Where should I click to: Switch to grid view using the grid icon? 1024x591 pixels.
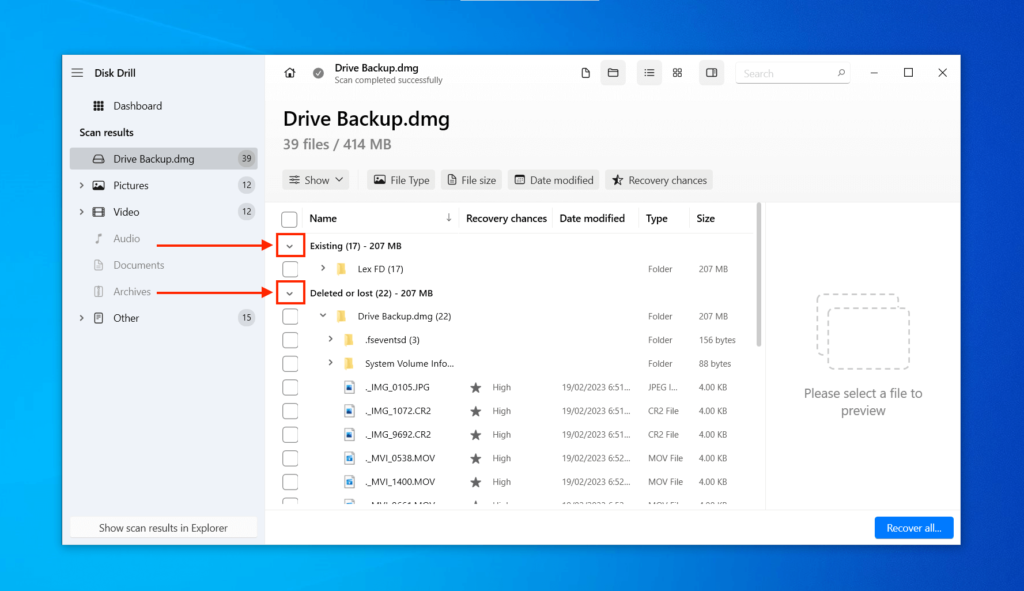point(678,72)
